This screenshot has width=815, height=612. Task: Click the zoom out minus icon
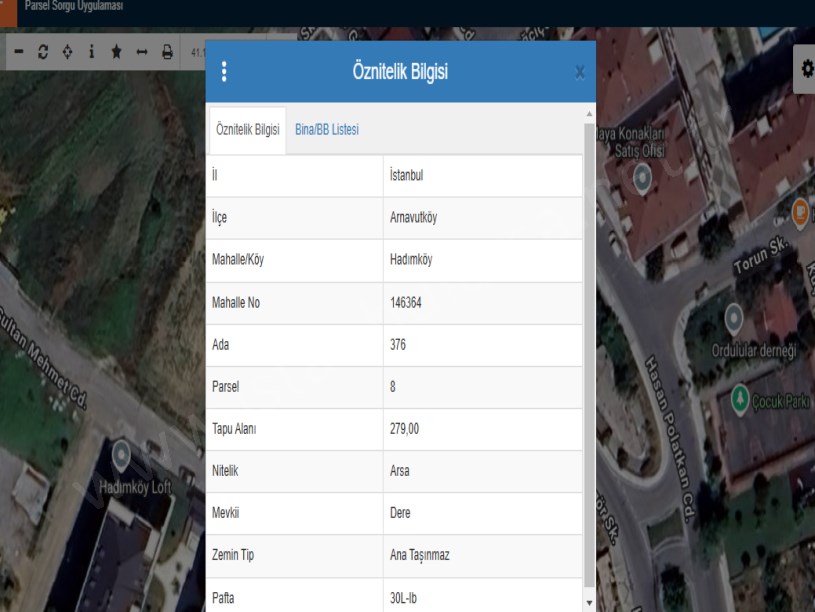coord(20,52)
